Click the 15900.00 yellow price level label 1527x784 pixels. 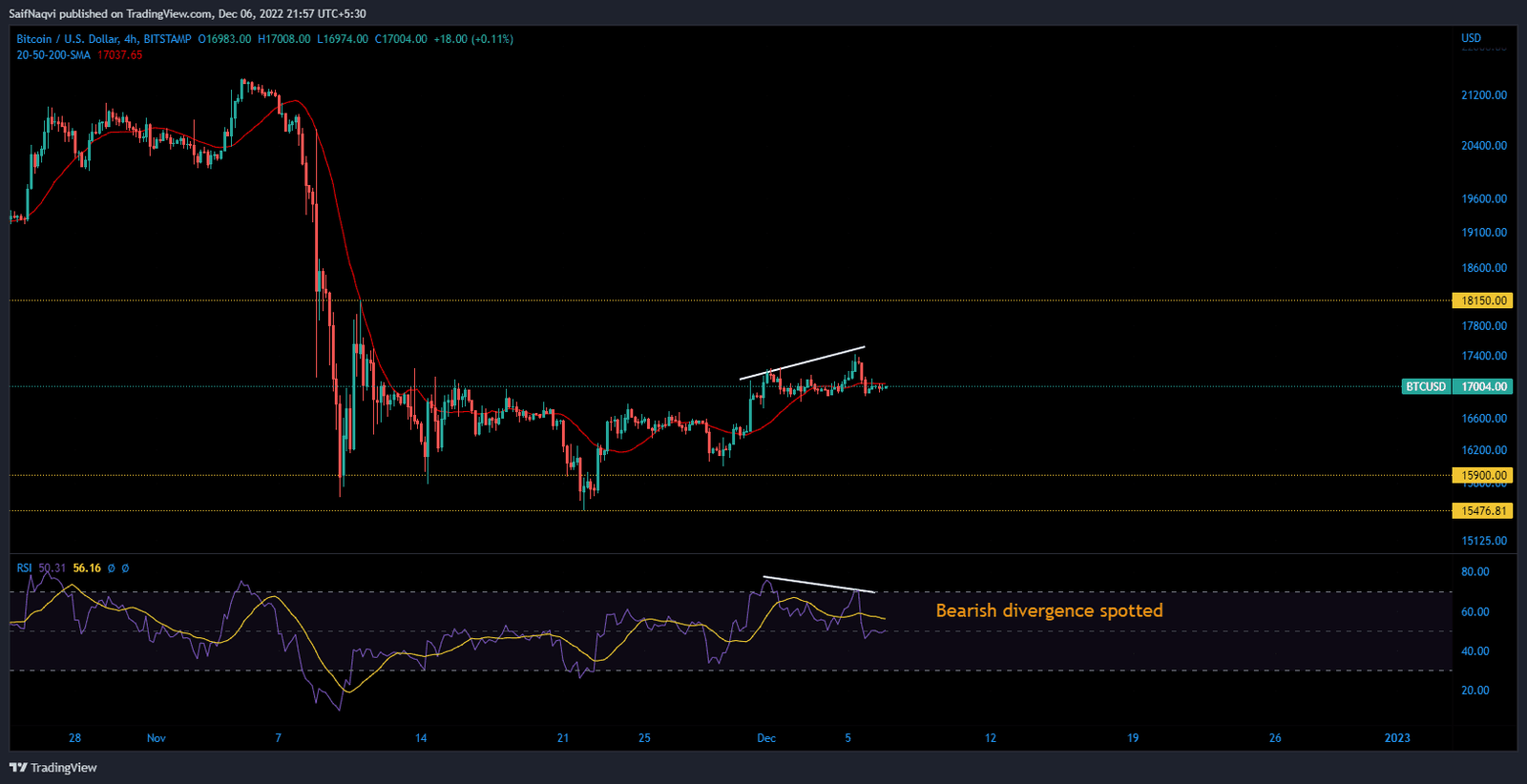coord(1484,475)
